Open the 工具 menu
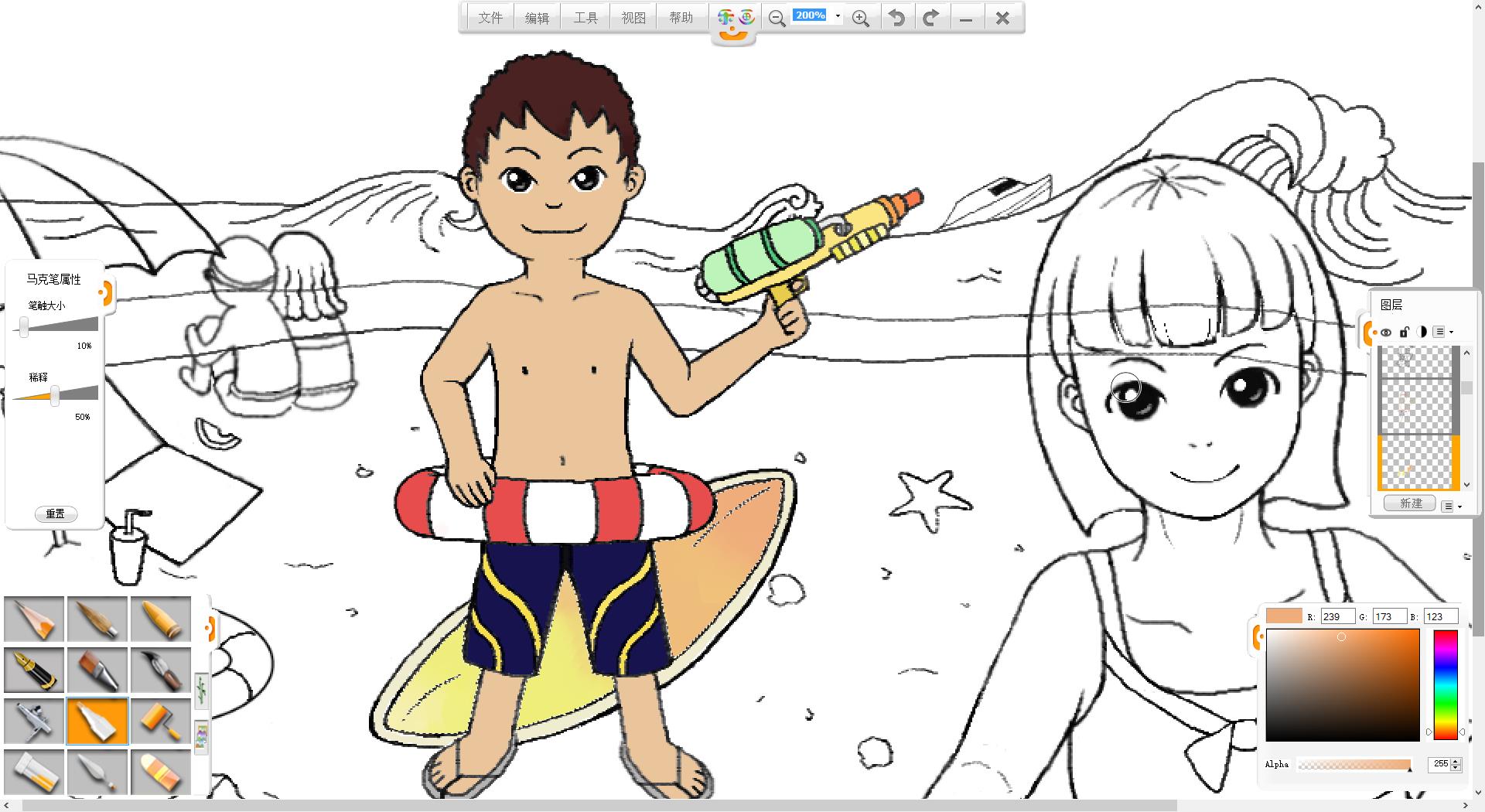1485x812 pixels. click(x=585, y=18)
